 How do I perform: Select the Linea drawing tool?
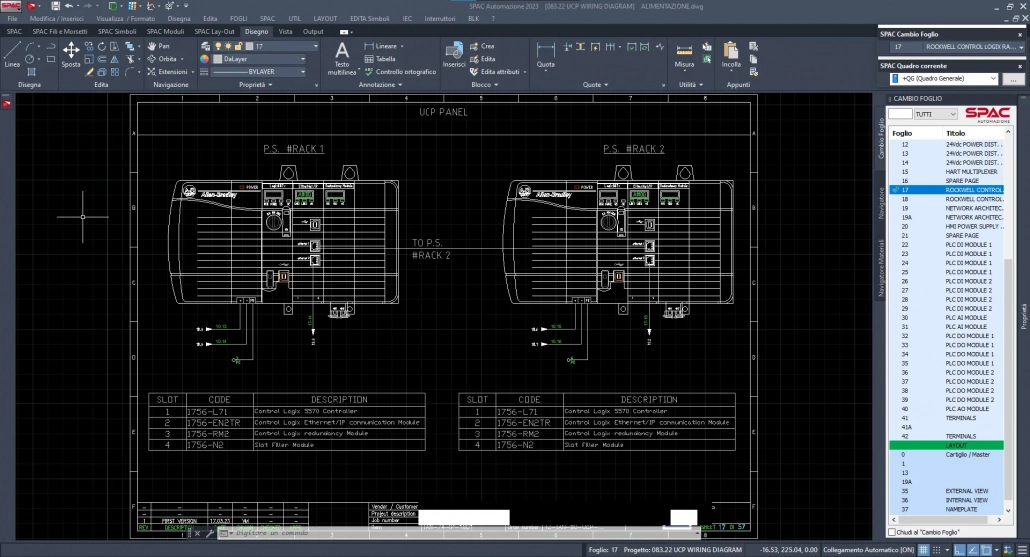pos(12,54)
